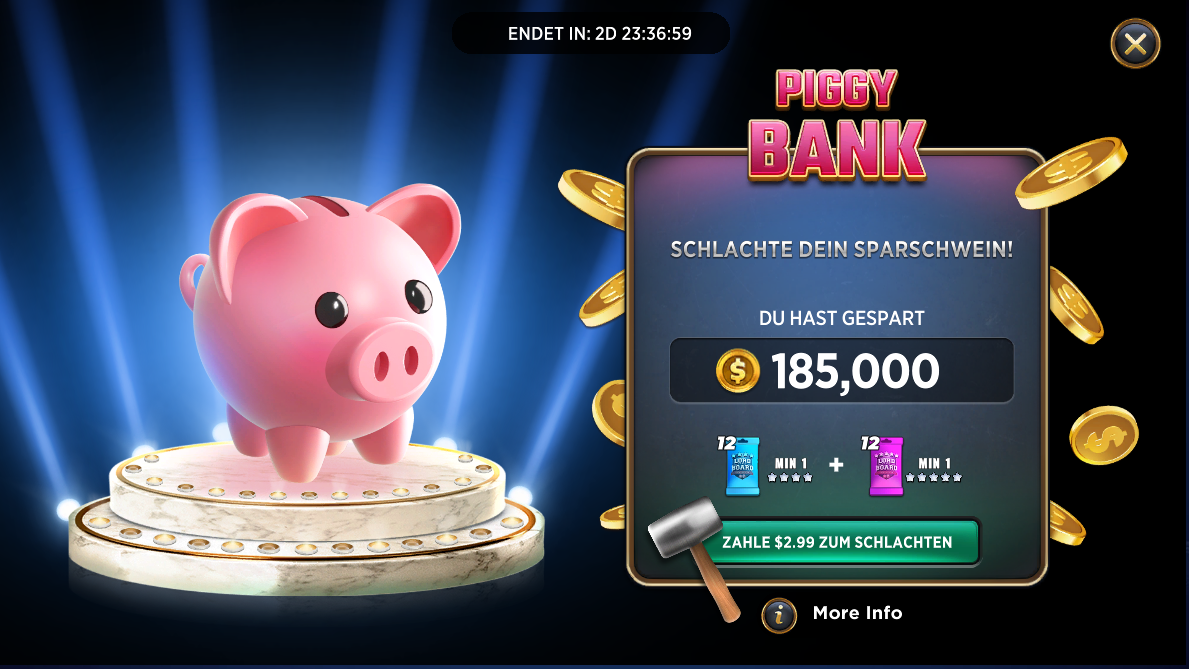The image size is (1189, 669).
Task: Tap the hammer icon
Action: pos(695,556)
